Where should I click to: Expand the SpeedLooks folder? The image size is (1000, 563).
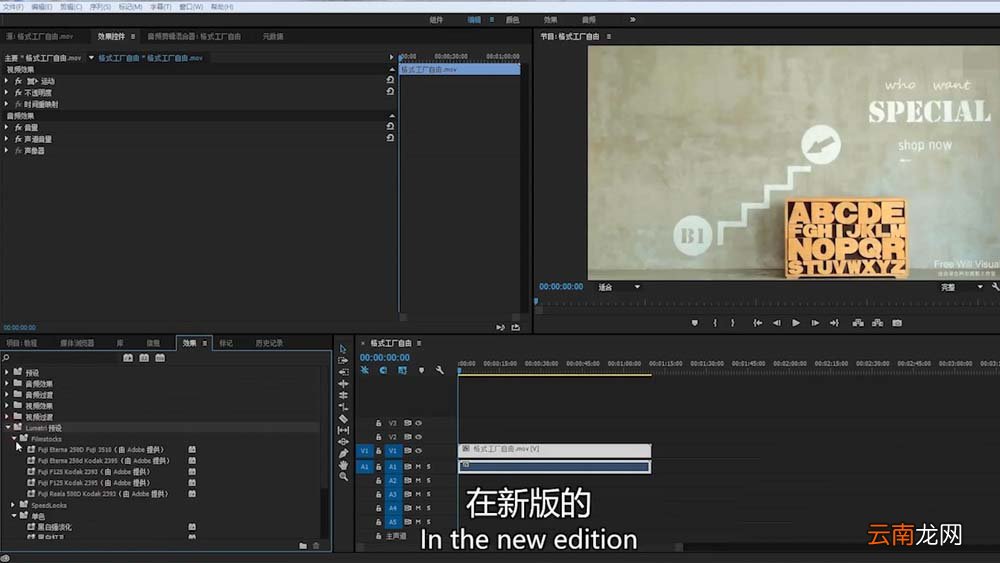click(x=13, y=505)
